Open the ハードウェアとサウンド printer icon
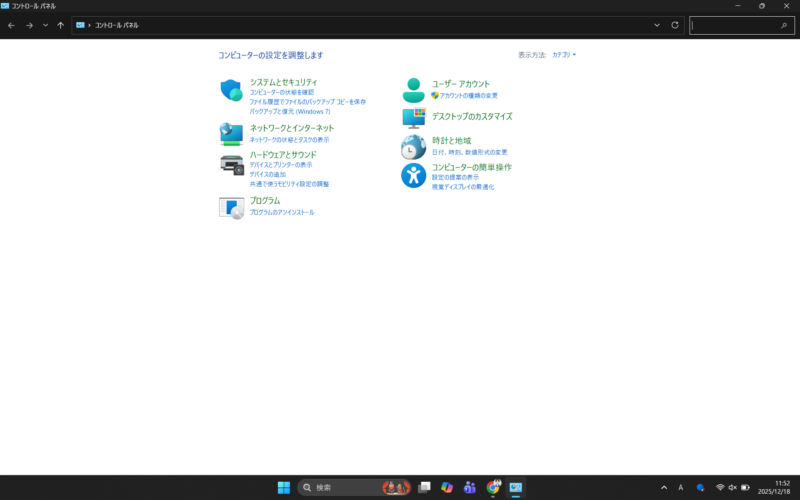 point(231,165)
